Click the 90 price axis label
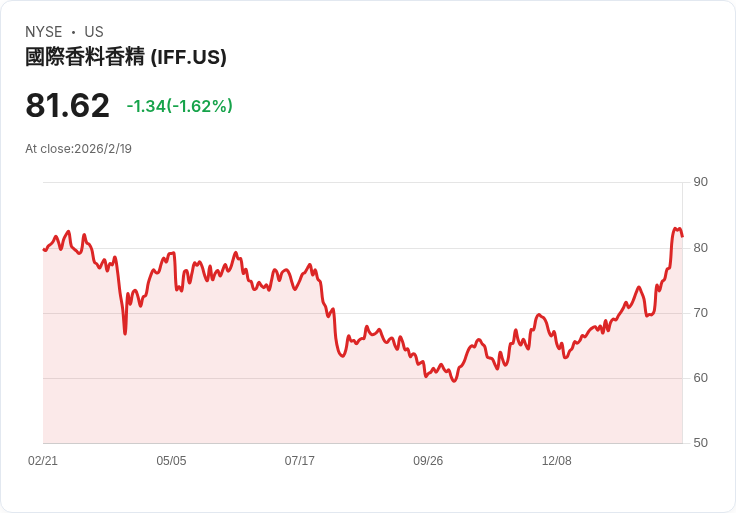 click(700, 182)
